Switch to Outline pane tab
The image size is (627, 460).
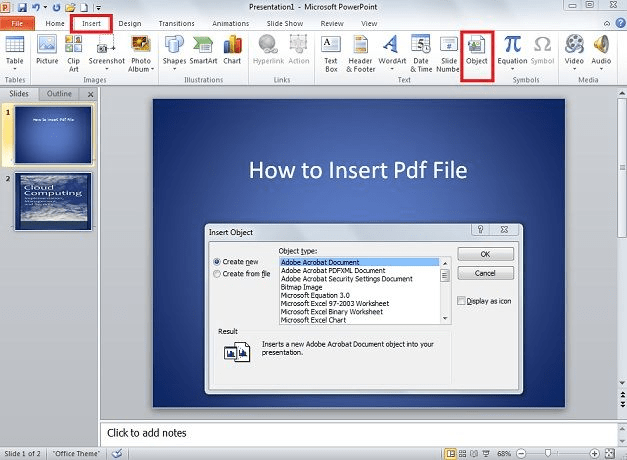click(x=59, y=94)
